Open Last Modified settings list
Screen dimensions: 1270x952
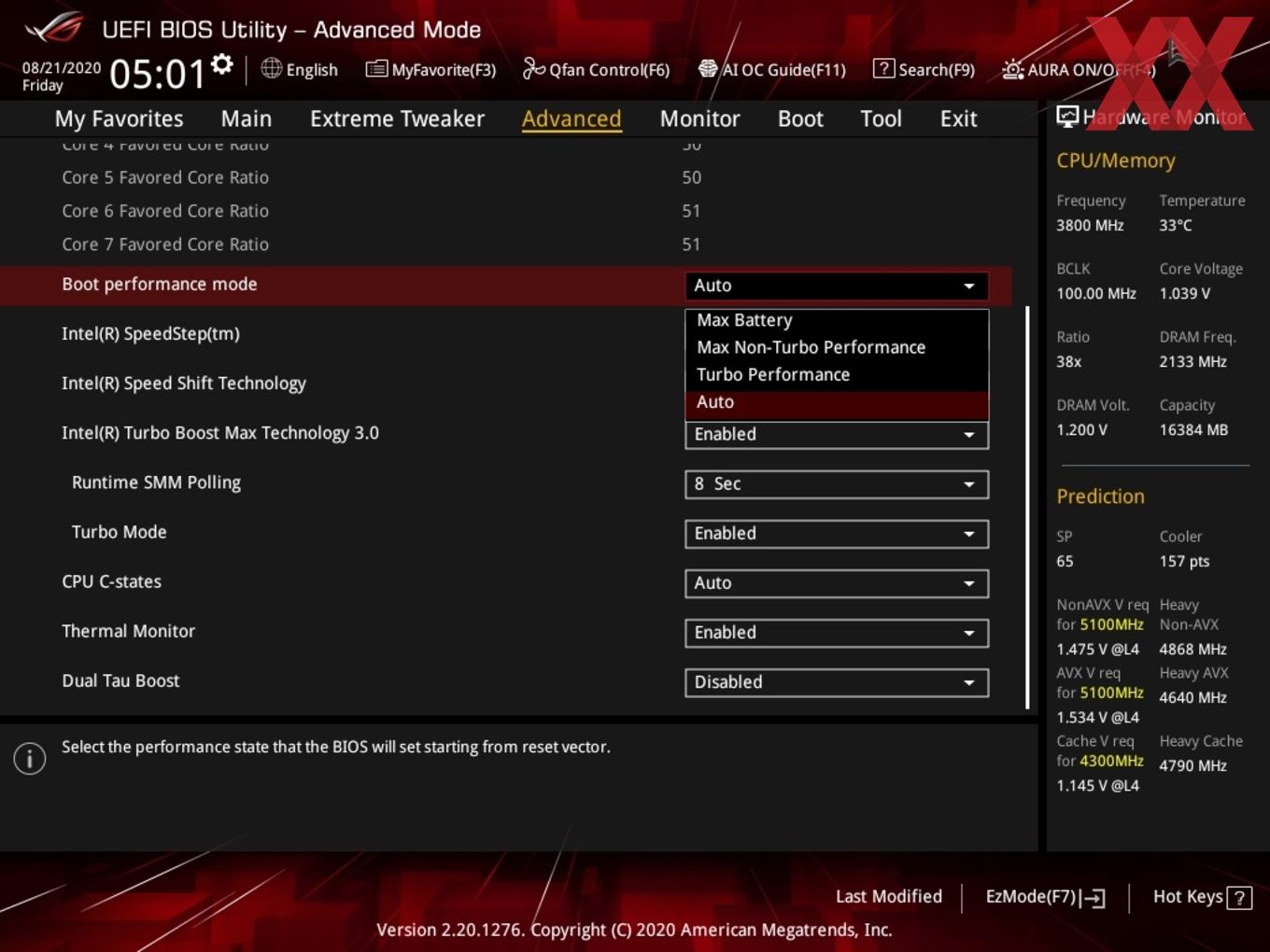(x=889, y=896)
